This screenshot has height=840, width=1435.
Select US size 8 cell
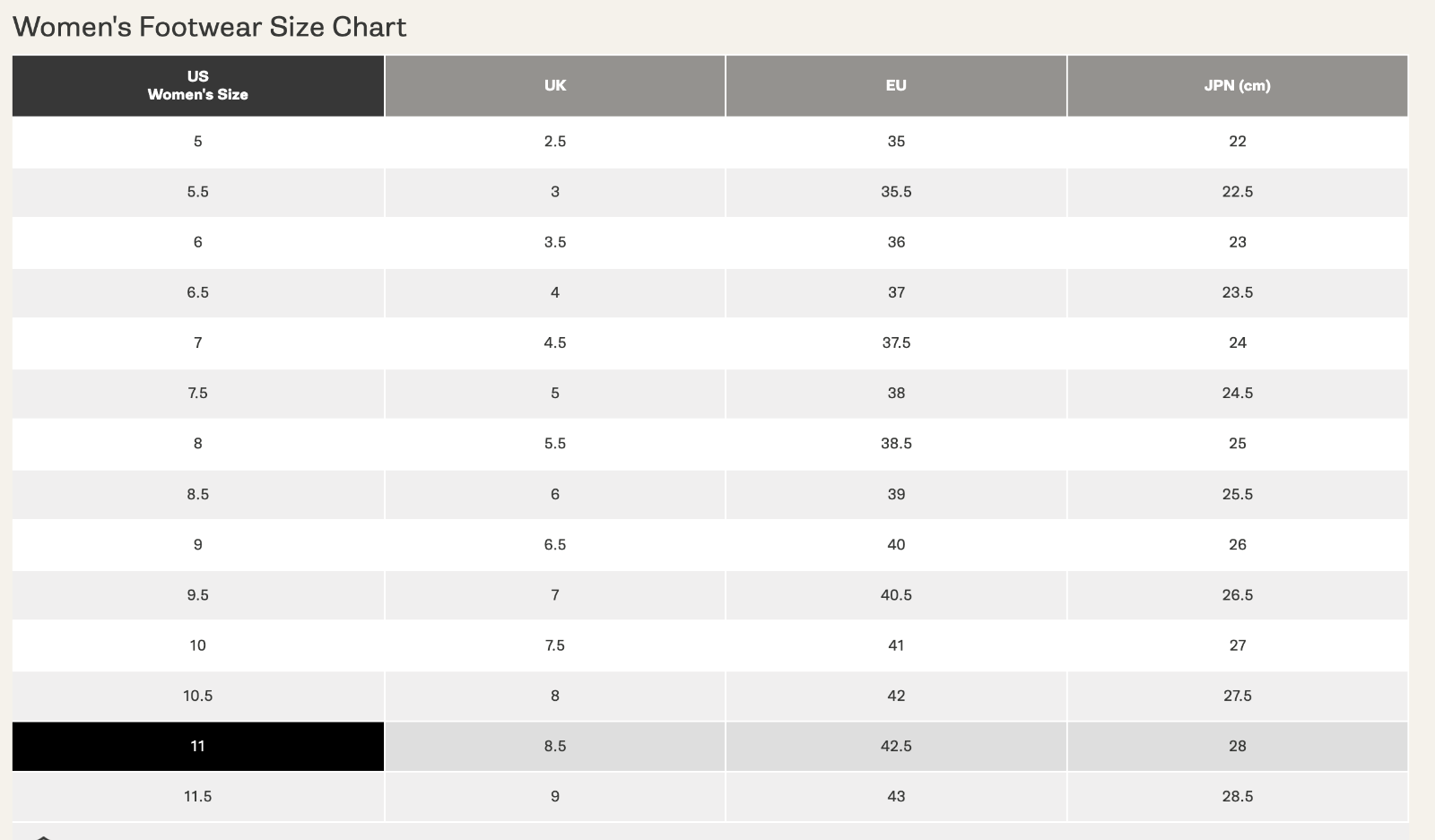click(198, 444)
